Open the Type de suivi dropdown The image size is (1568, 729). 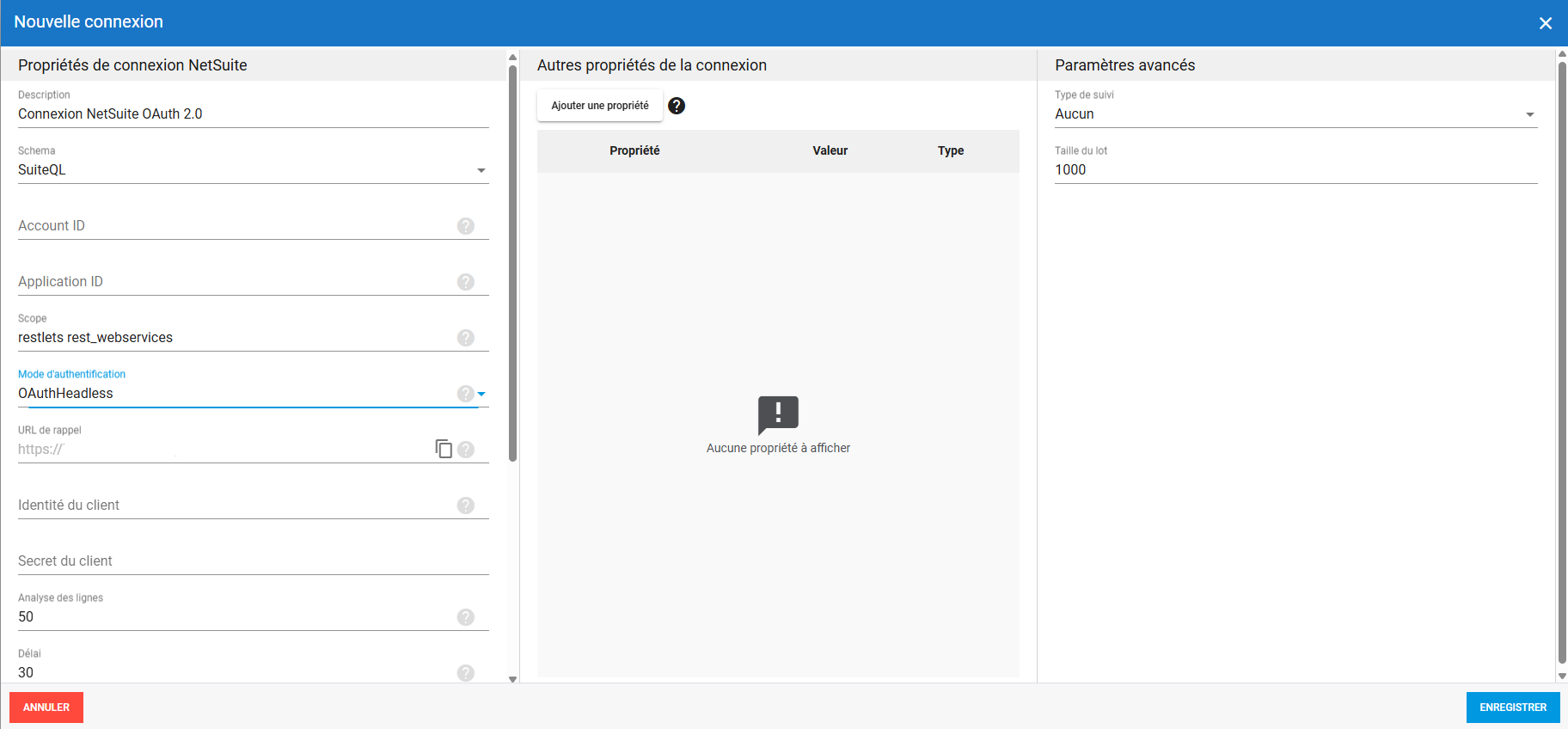click(x=1296, y=114)
